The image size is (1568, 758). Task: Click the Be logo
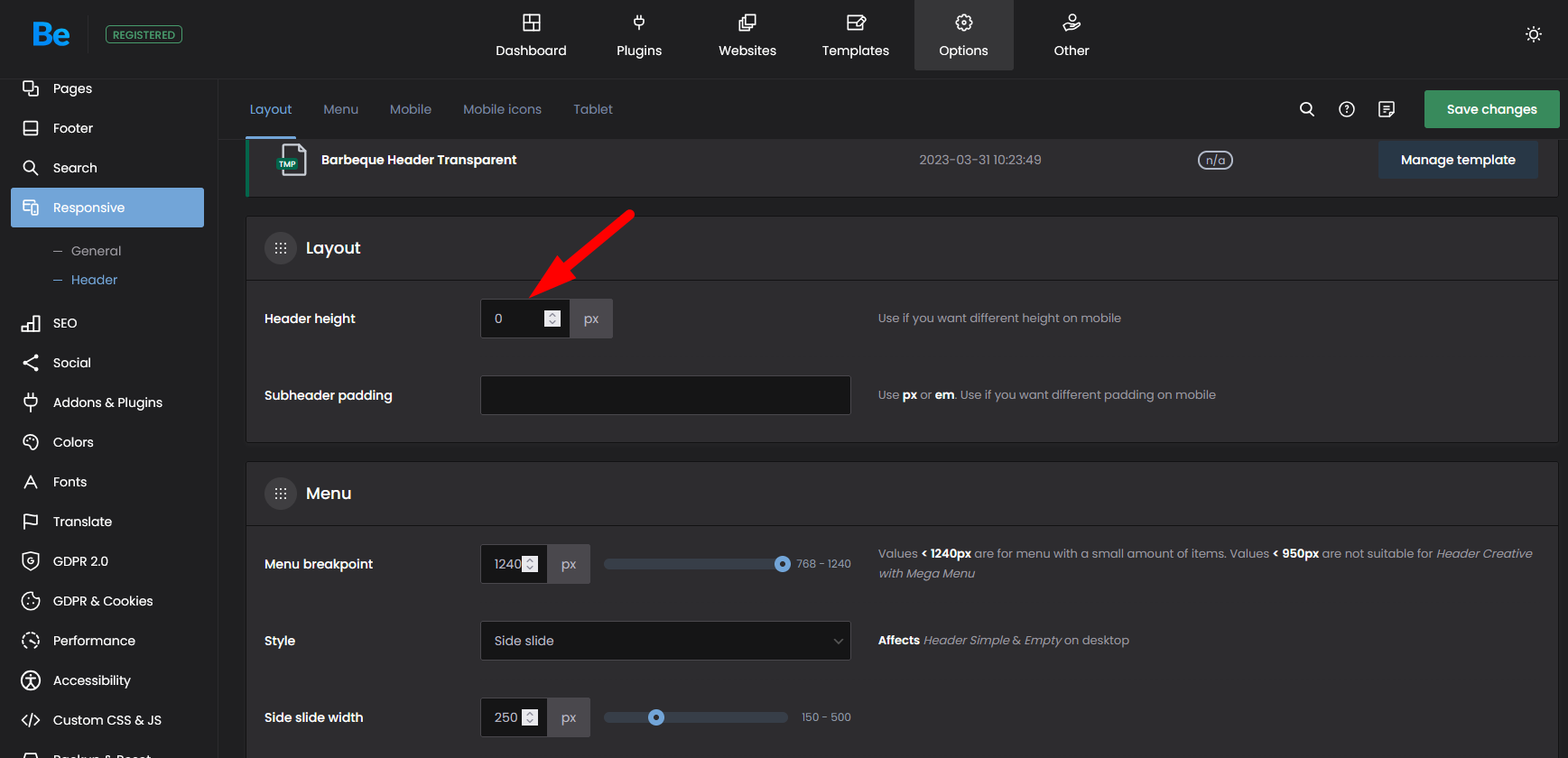(51, 34)
